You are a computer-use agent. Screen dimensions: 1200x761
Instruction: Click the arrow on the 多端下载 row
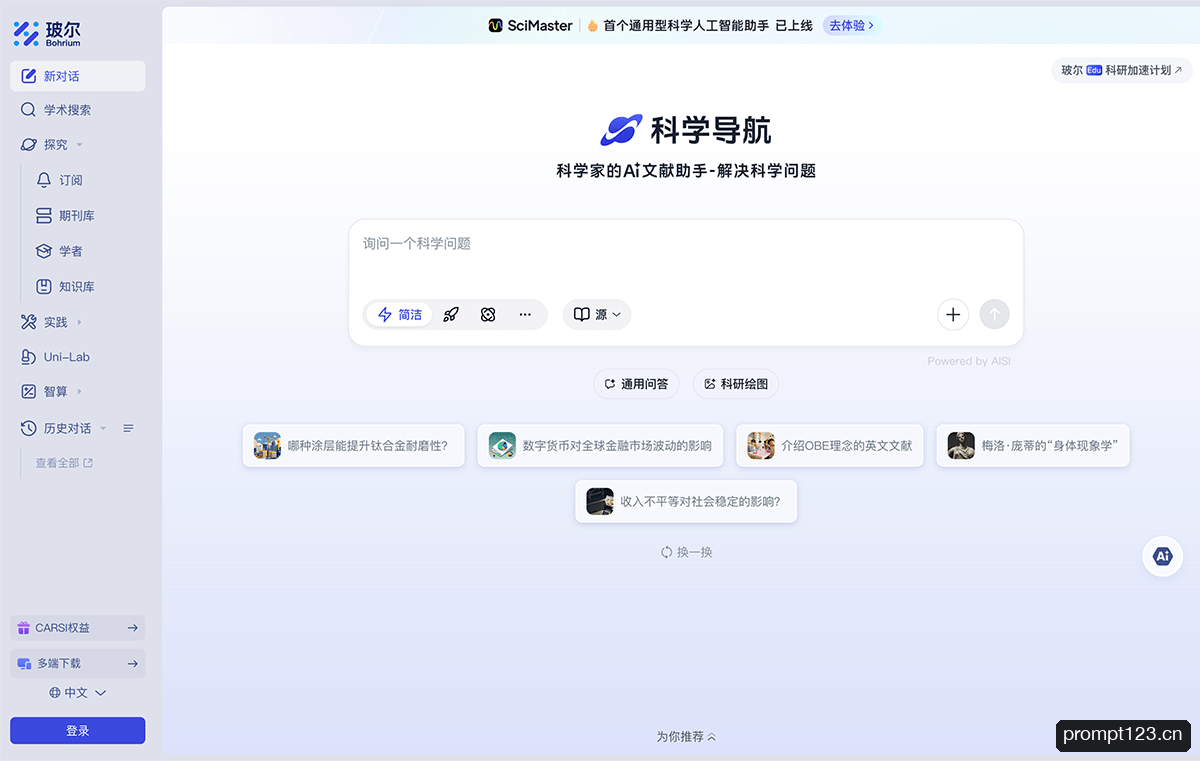(x=132, y=663)
